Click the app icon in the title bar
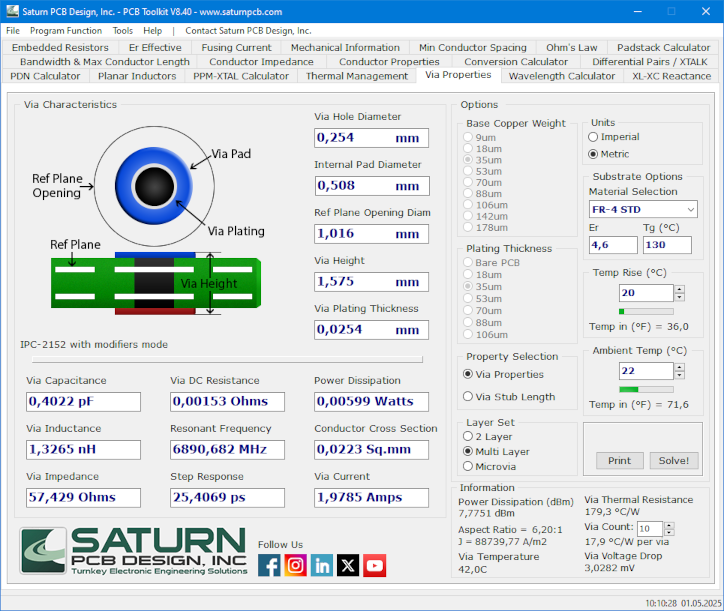Image resolution: width=724 pixels, height=611 pixels. point(12,11)
